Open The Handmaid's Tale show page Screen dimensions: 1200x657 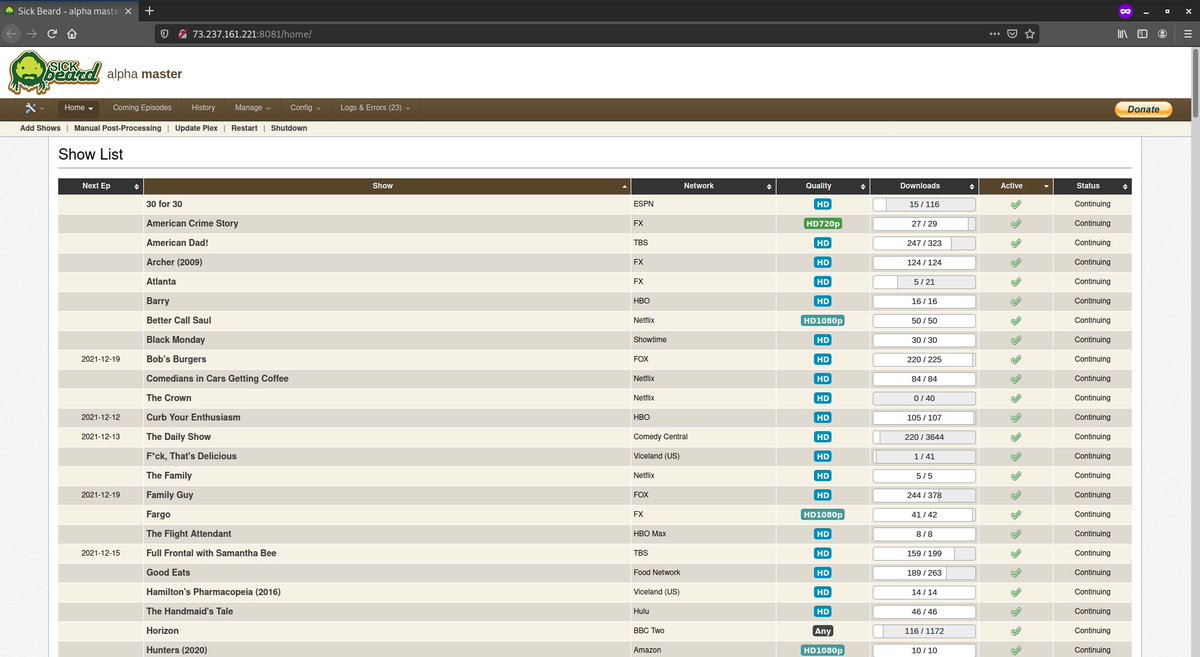[x=189, y=611]
